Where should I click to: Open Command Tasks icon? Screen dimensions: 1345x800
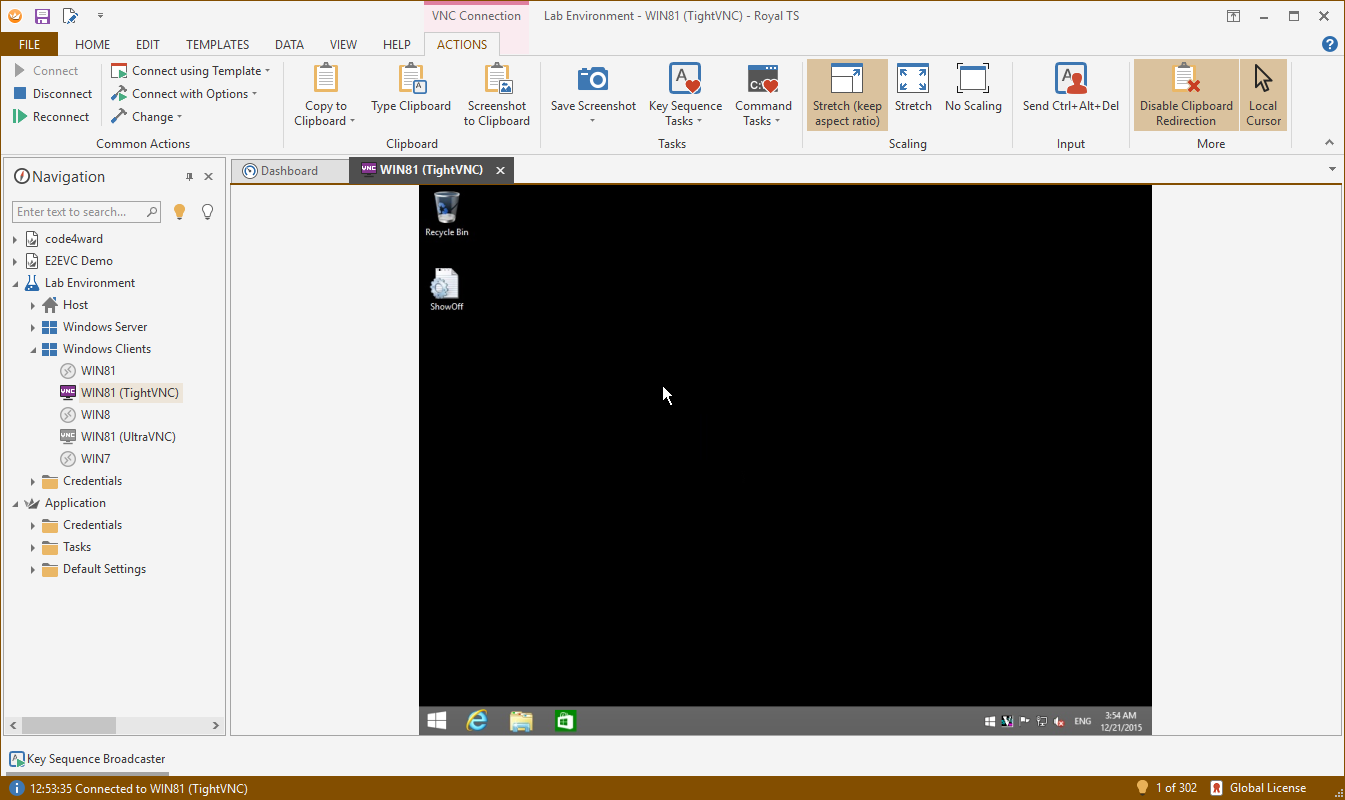pyautogui.click(x=763, y=79)
